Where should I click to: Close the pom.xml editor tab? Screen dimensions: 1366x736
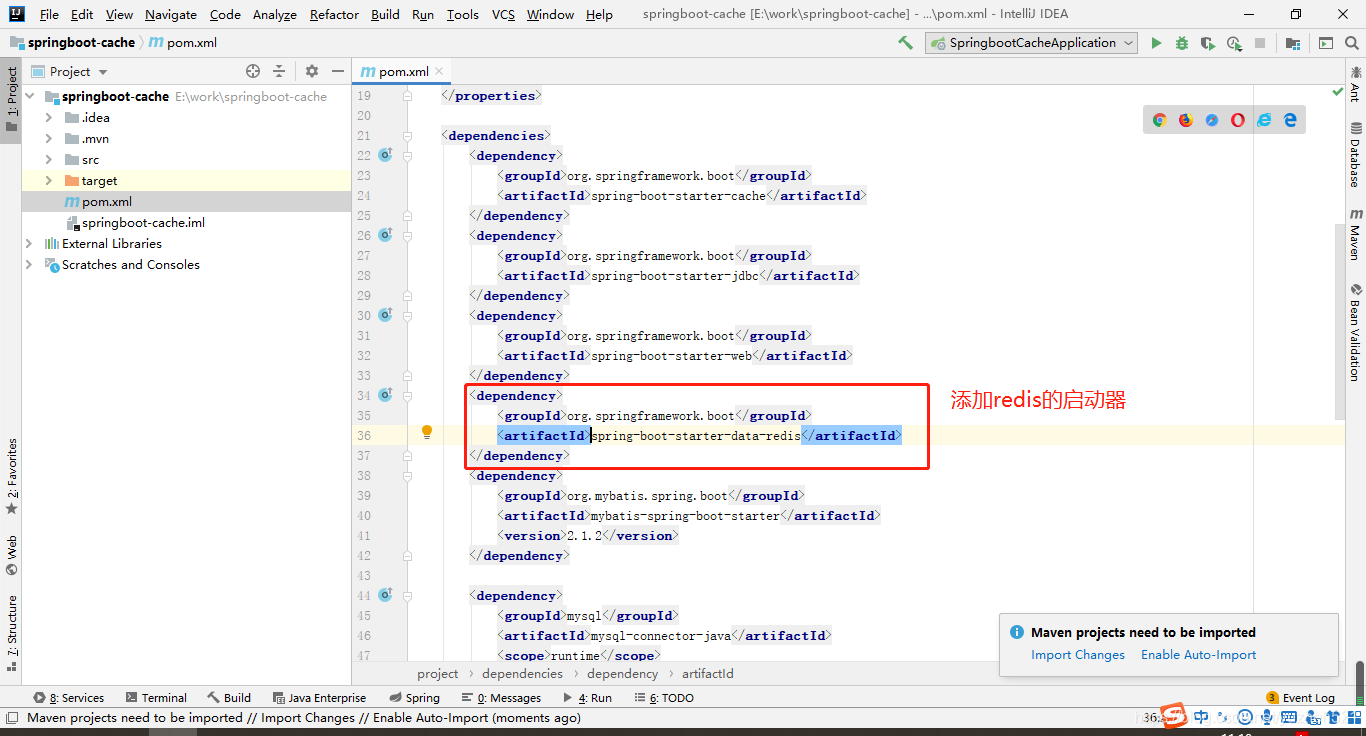[x=440, y=71]
